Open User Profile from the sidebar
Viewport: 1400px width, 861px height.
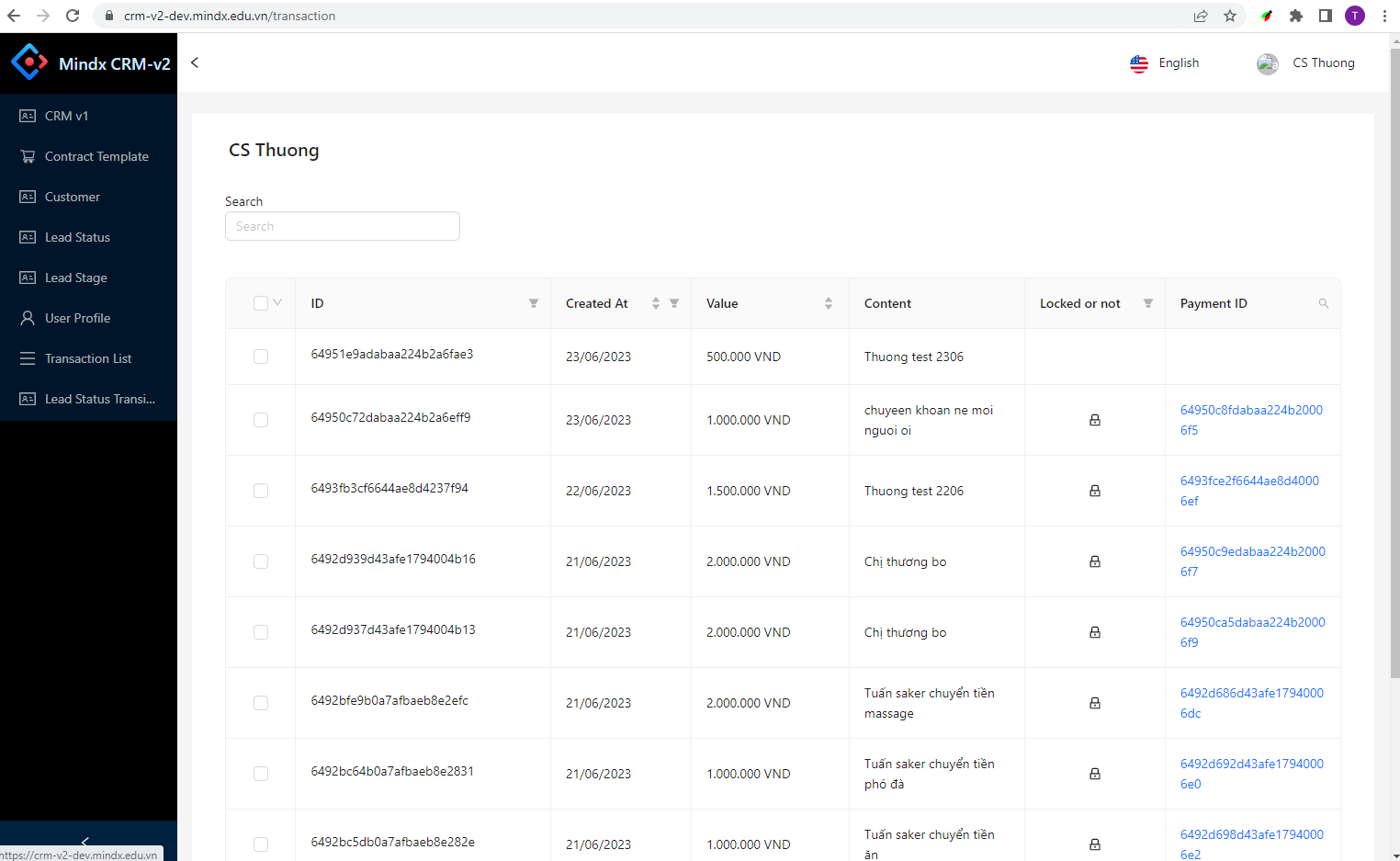pyautogui.click(x=88, y=318)
